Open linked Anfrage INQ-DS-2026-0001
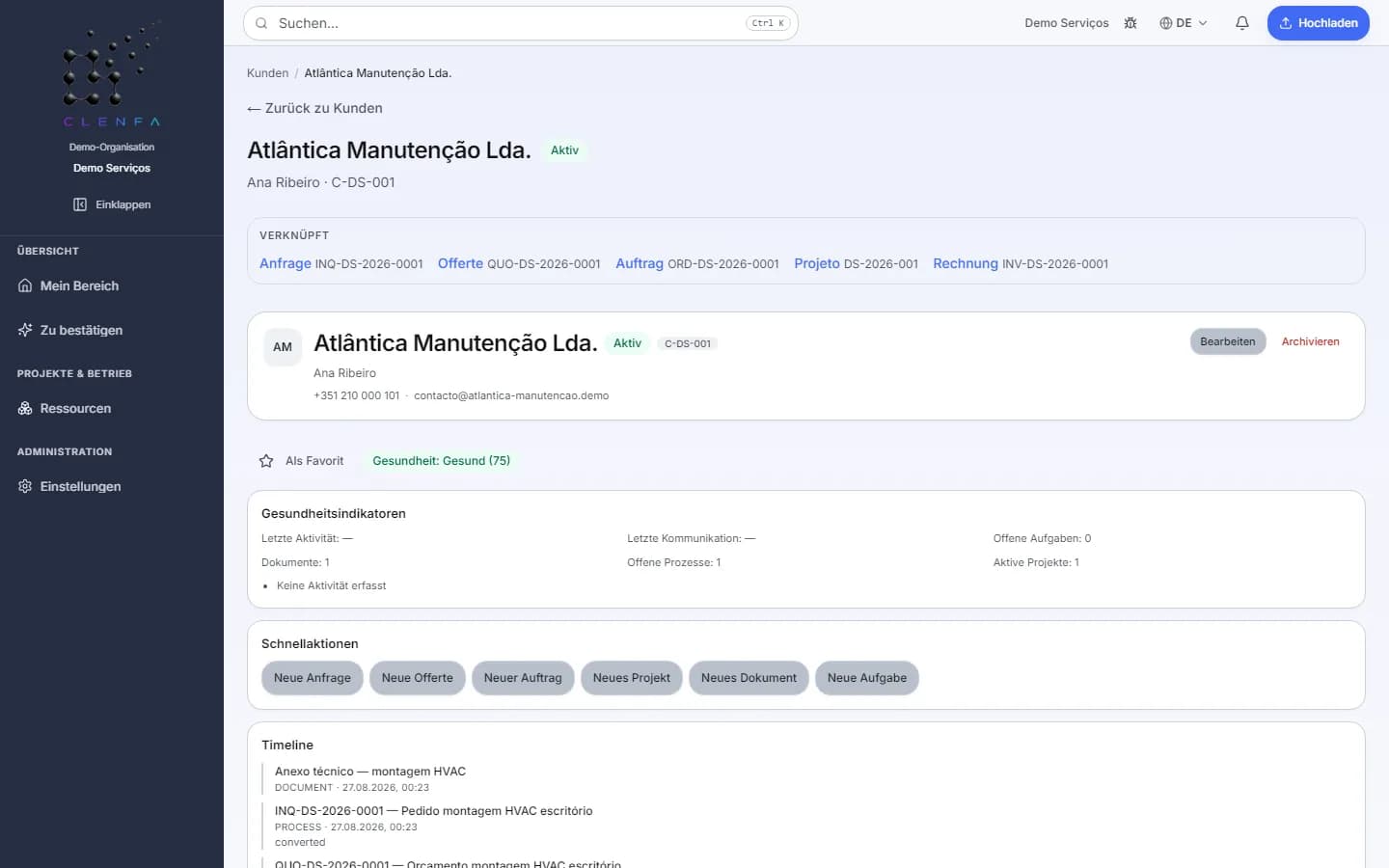This screenshot has width=1389, height=868. 340,263
